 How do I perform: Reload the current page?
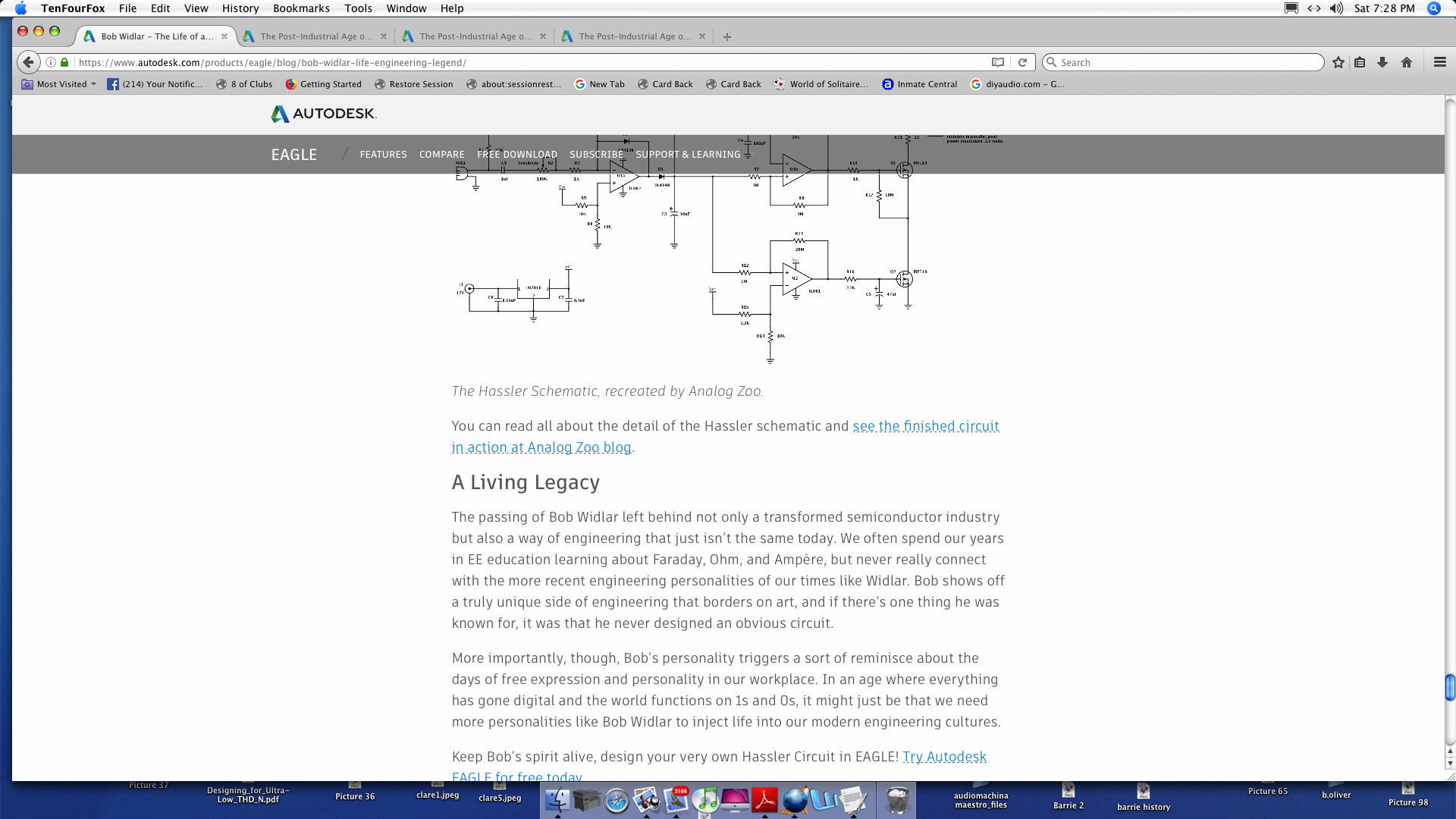click(1022, 62)
